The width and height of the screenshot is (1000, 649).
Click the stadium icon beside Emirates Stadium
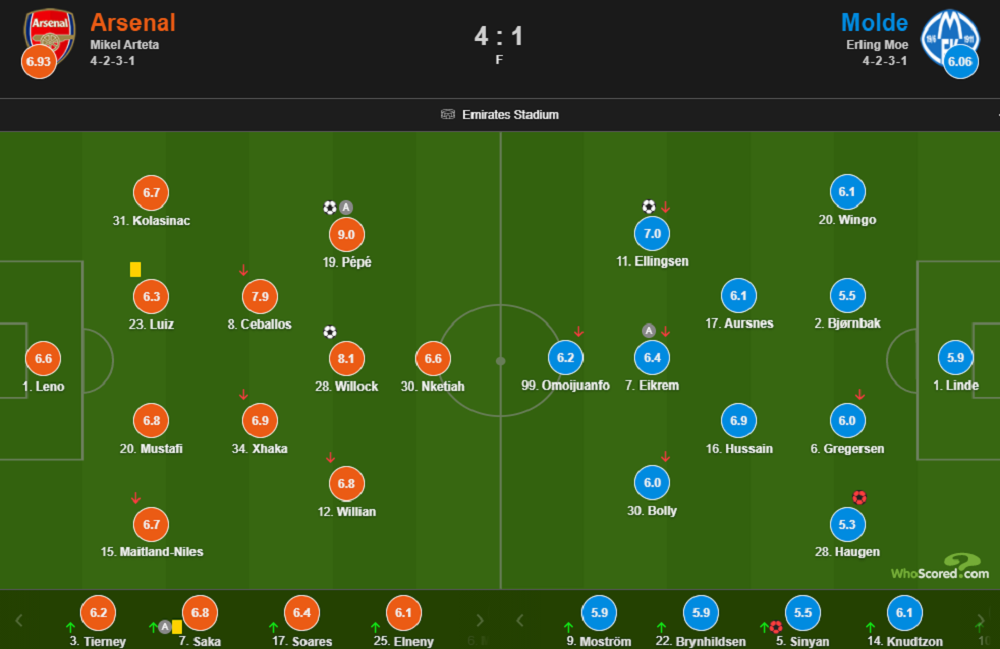(448, 115)
